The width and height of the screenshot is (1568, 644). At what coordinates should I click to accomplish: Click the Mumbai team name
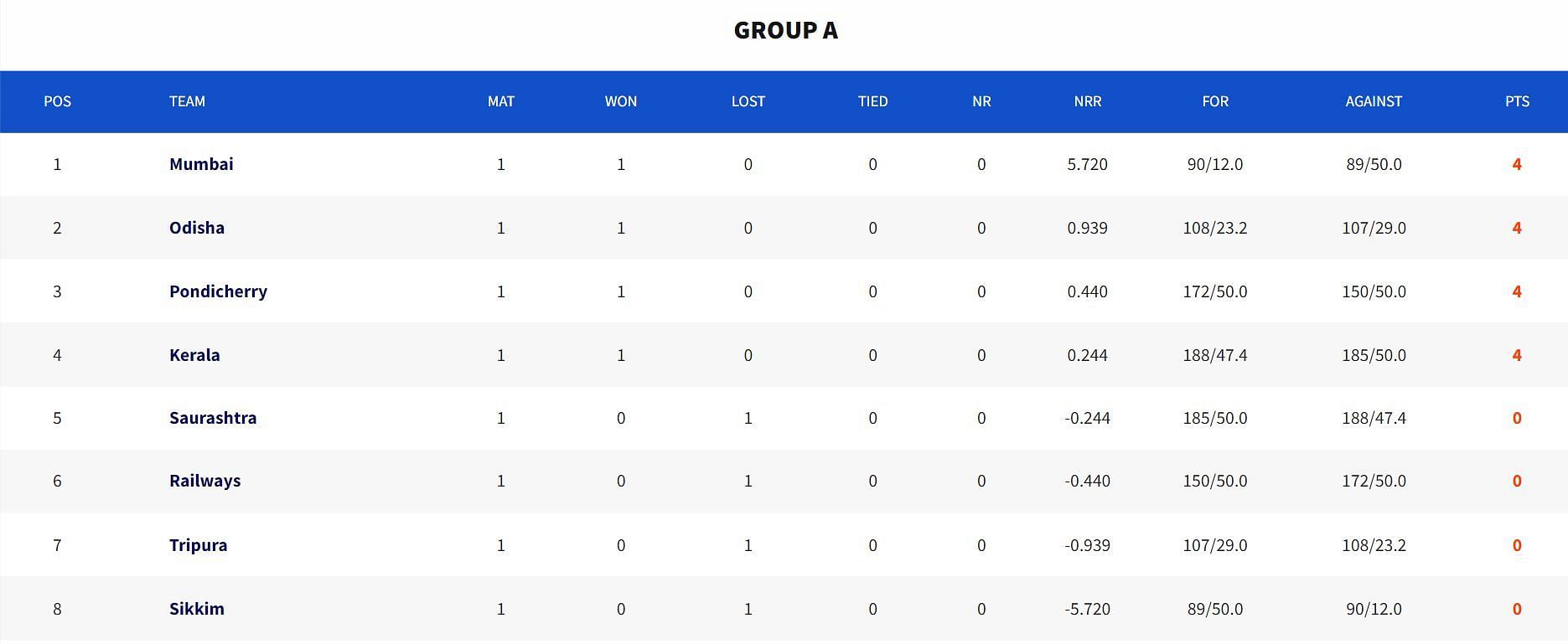[201, 164]
